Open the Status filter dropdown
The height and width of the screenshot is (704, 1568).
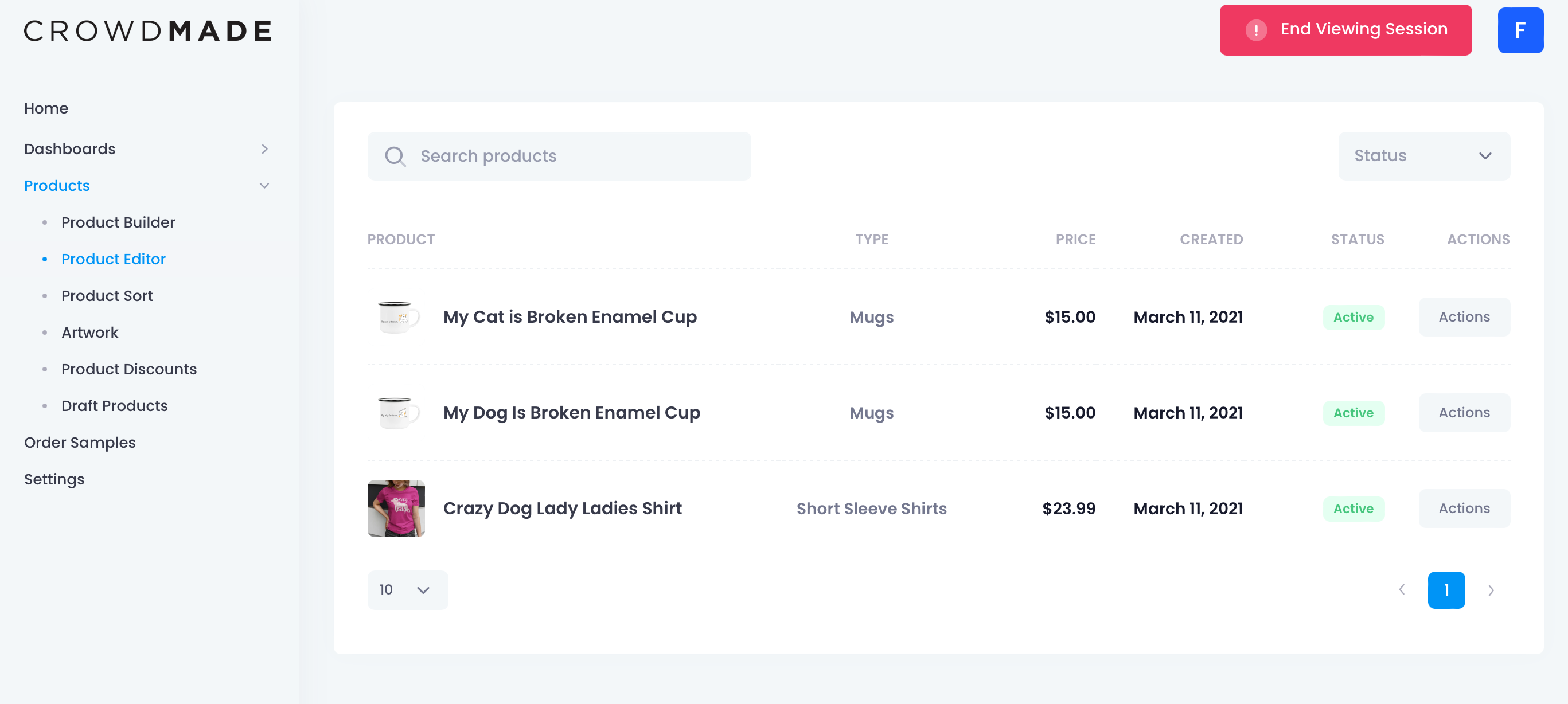tap(1423, 156)
